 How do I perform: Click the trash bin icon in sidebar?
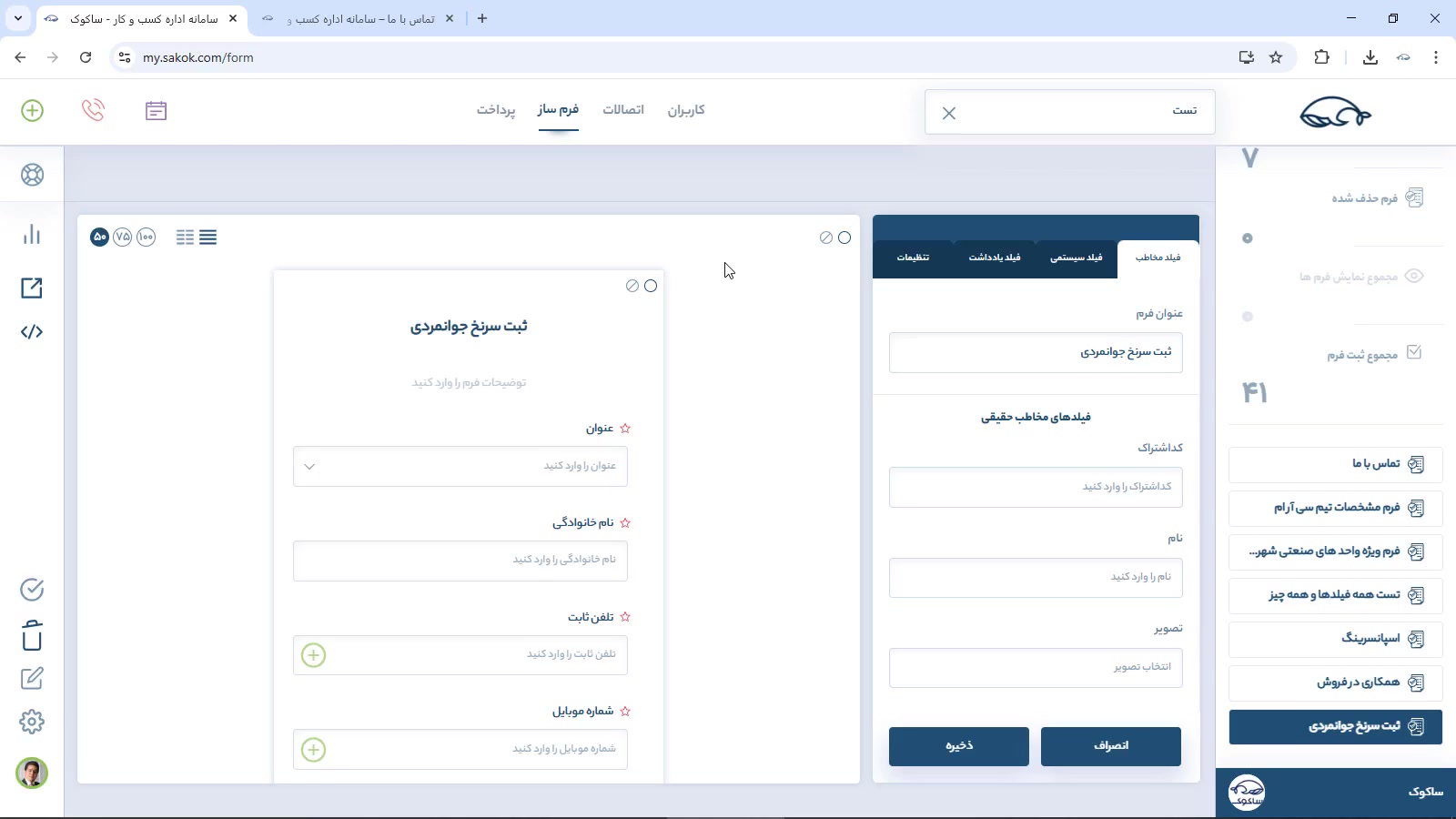point(32,635)
